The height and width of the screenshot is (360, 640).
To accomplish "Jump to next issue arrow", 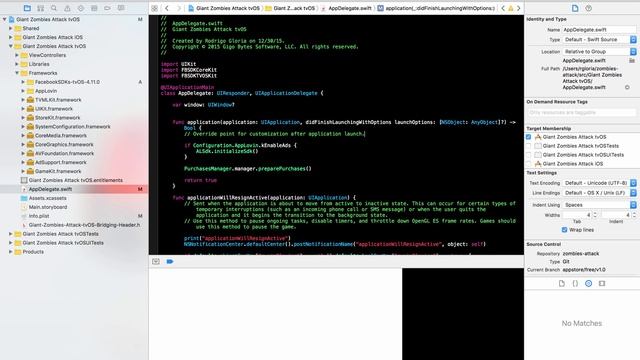I will pos(519,8).
